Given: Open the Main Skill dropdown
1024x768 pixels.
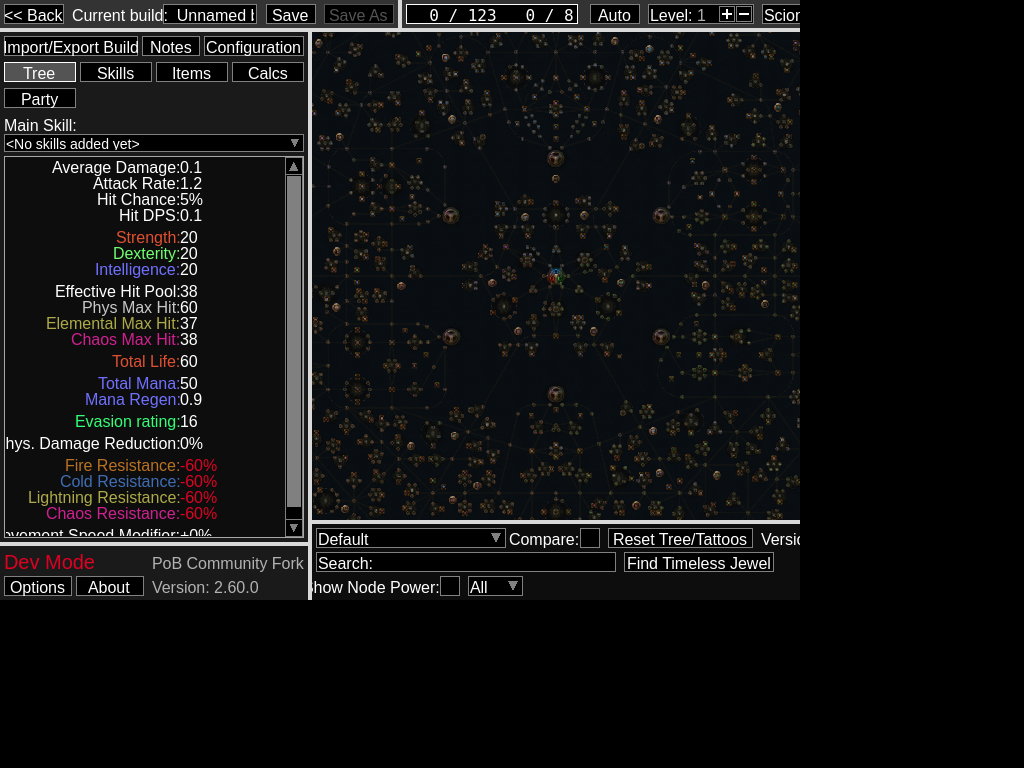Looking at the screenshot, I should 154,143.
